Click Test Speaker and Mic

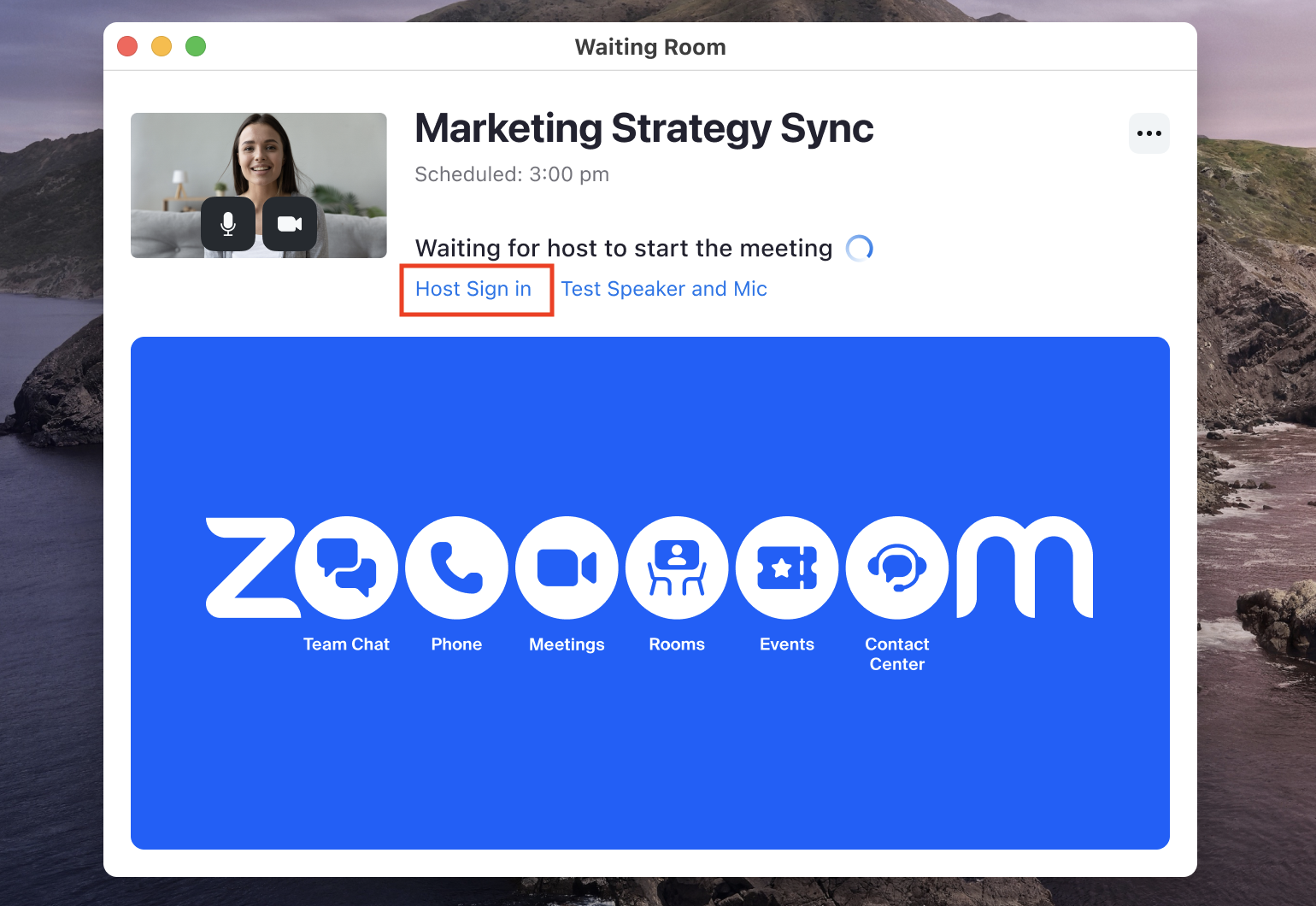pos(664,289)
